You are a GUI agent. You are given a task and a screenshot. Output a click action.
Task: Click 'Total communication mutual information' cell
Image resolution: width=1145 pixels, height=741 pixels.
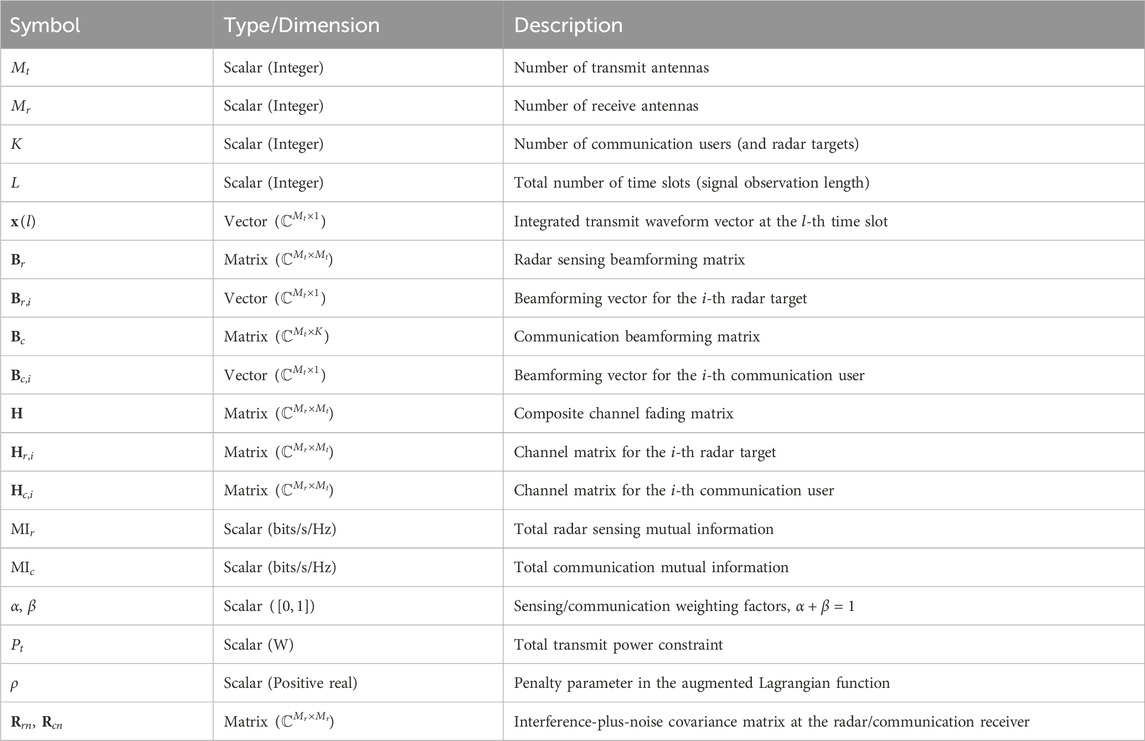[x=651, y=567]
